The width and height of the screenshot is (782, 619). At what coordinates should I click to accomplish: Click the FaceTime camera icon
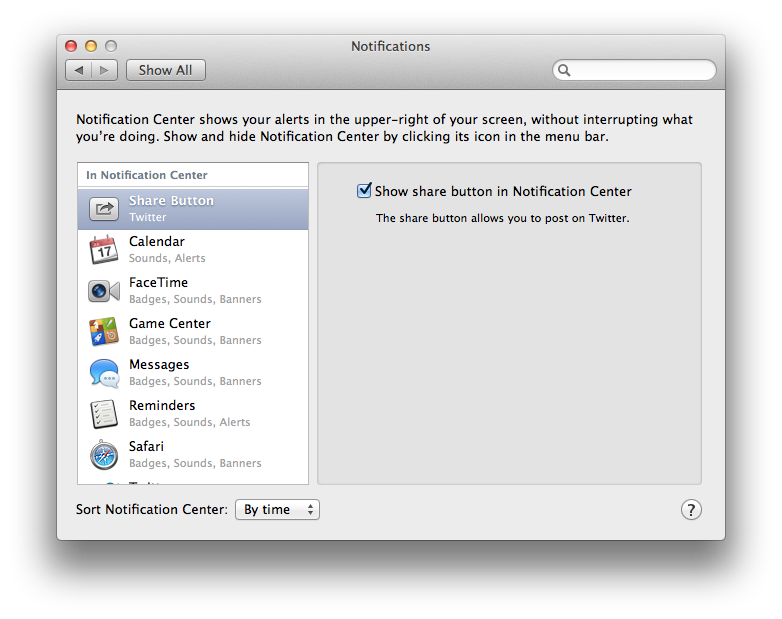click(x=104, y=291)
